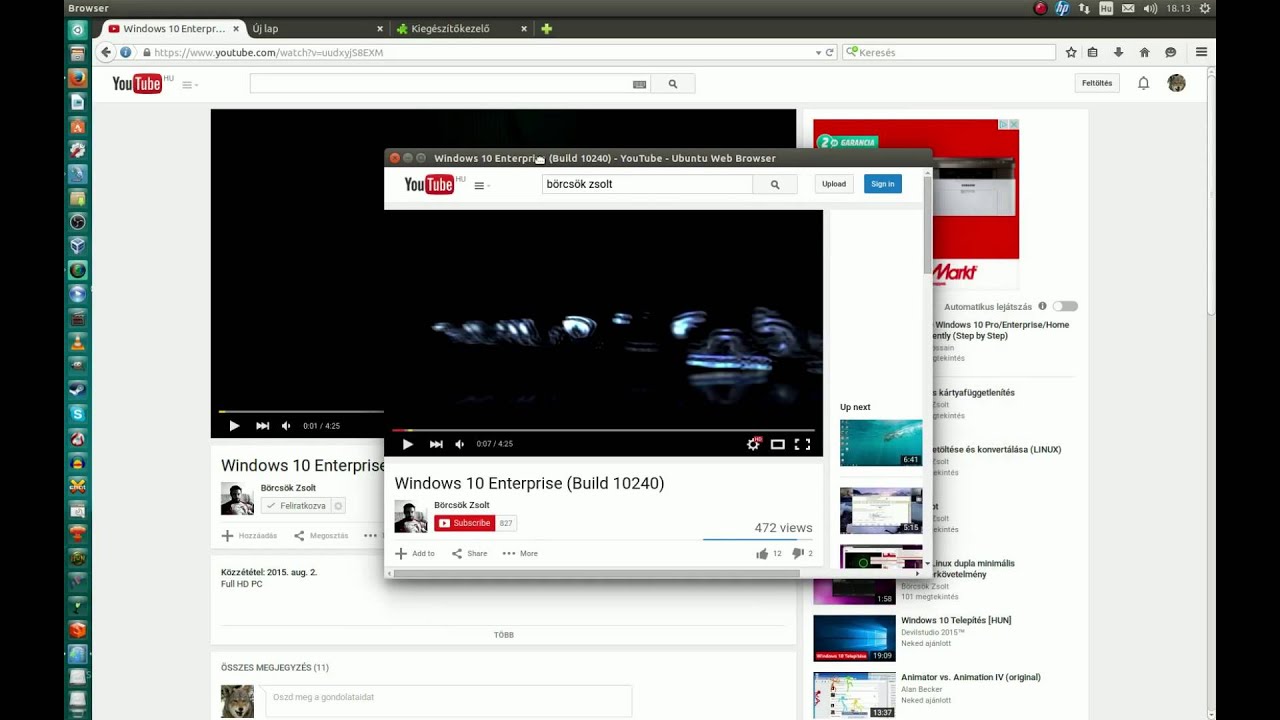Focus search field containing 'börcsök zsolt'
This screenshot has width=1280, height=720.
(647, 184)
